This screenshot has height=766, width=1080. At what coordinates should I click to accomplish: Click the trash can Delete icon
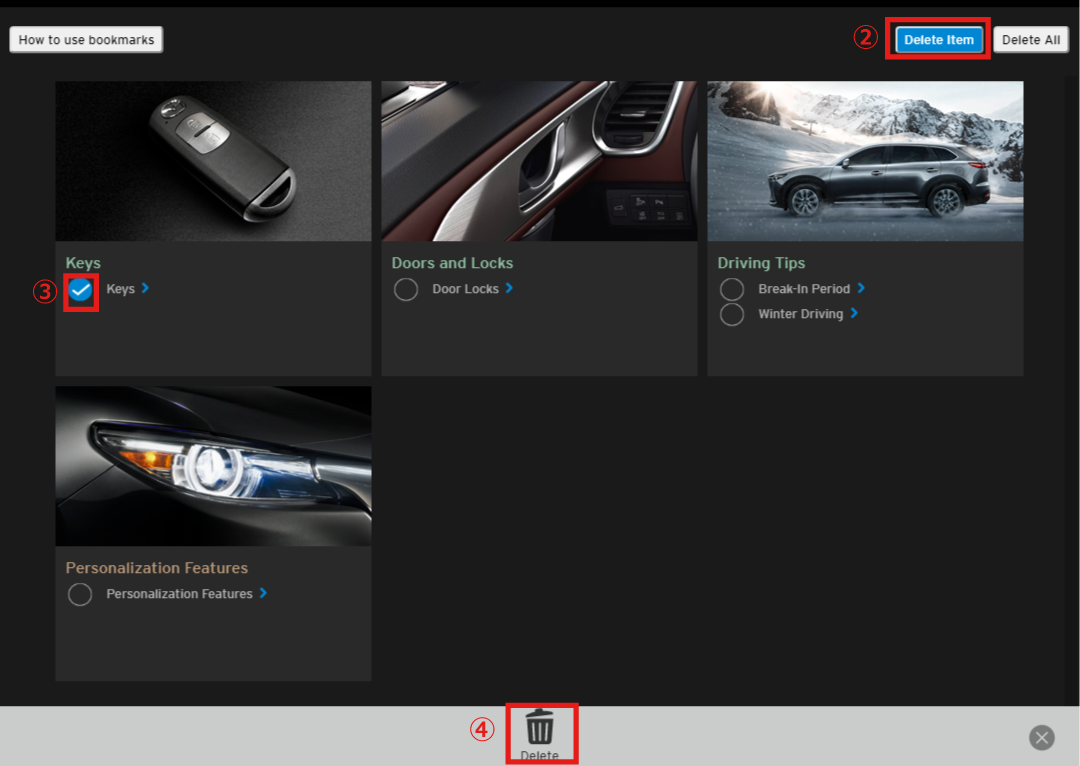point(540,727)
